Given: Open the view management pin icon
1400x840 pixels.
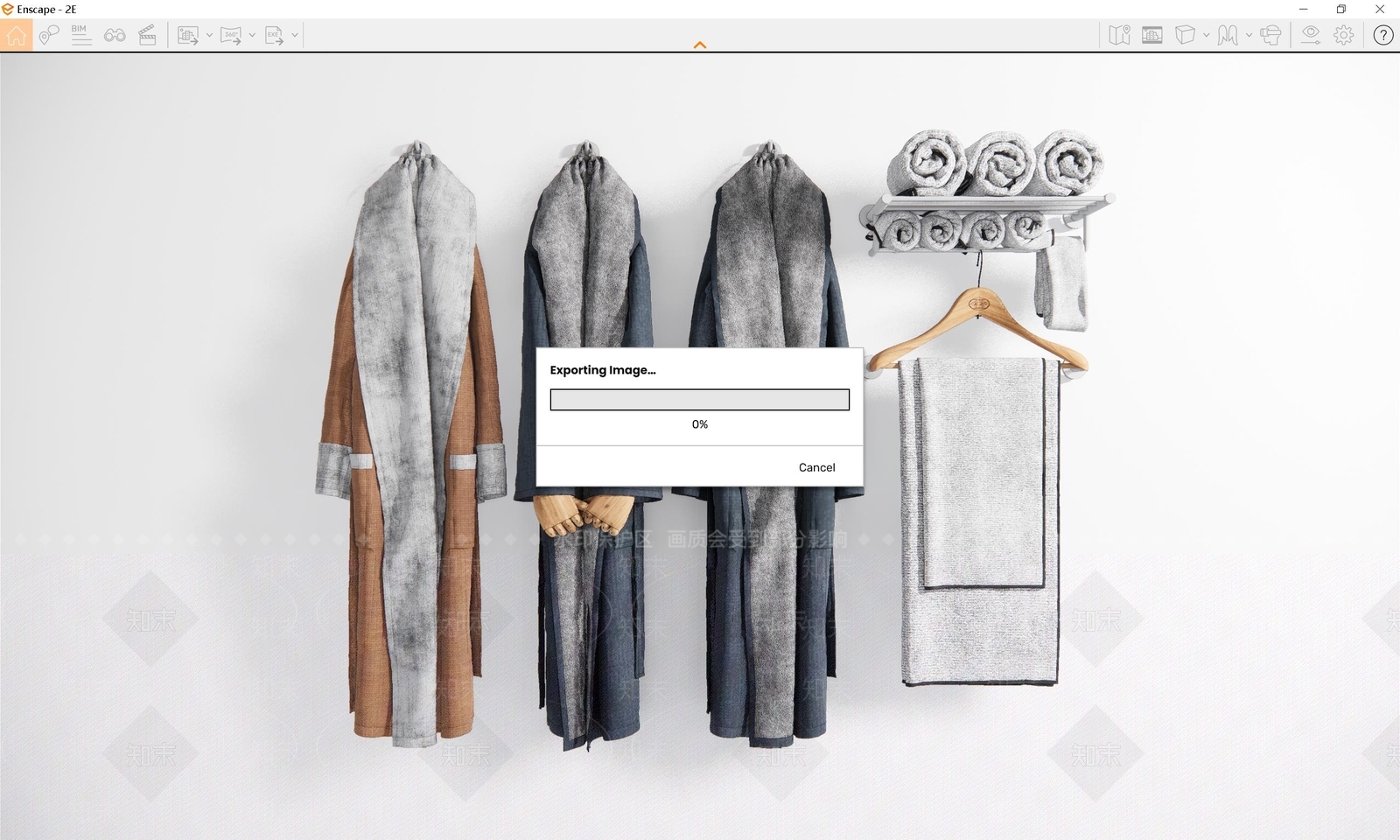Looking at the screenshot, I should [x=49, y=35].
